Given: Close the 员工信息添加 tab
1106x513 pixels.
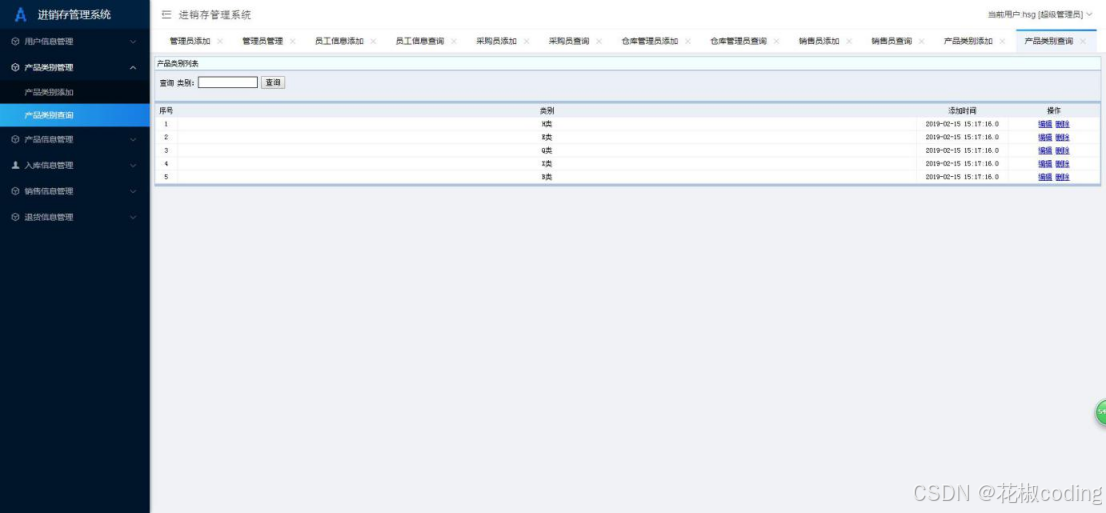Looking at the screenshot, I should click(x=373, y=41).
